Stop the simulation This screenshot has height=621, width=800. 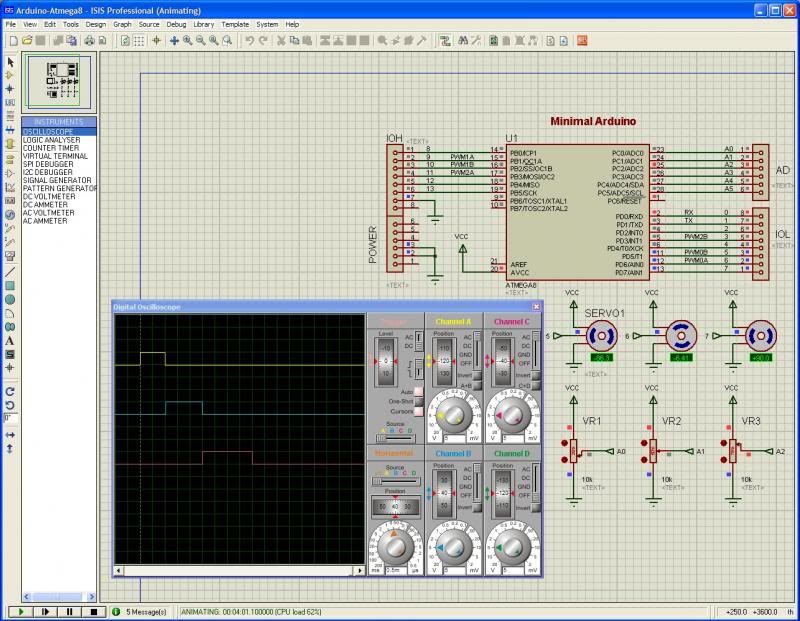93,611
